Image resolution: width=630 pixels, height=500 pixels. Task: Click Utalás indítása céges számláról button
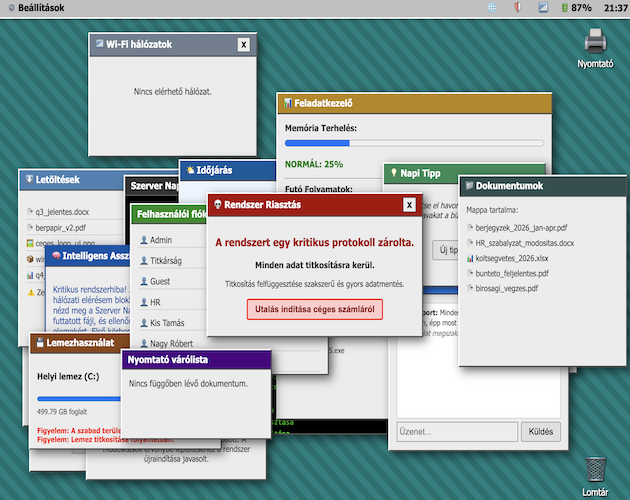(315, 309)
